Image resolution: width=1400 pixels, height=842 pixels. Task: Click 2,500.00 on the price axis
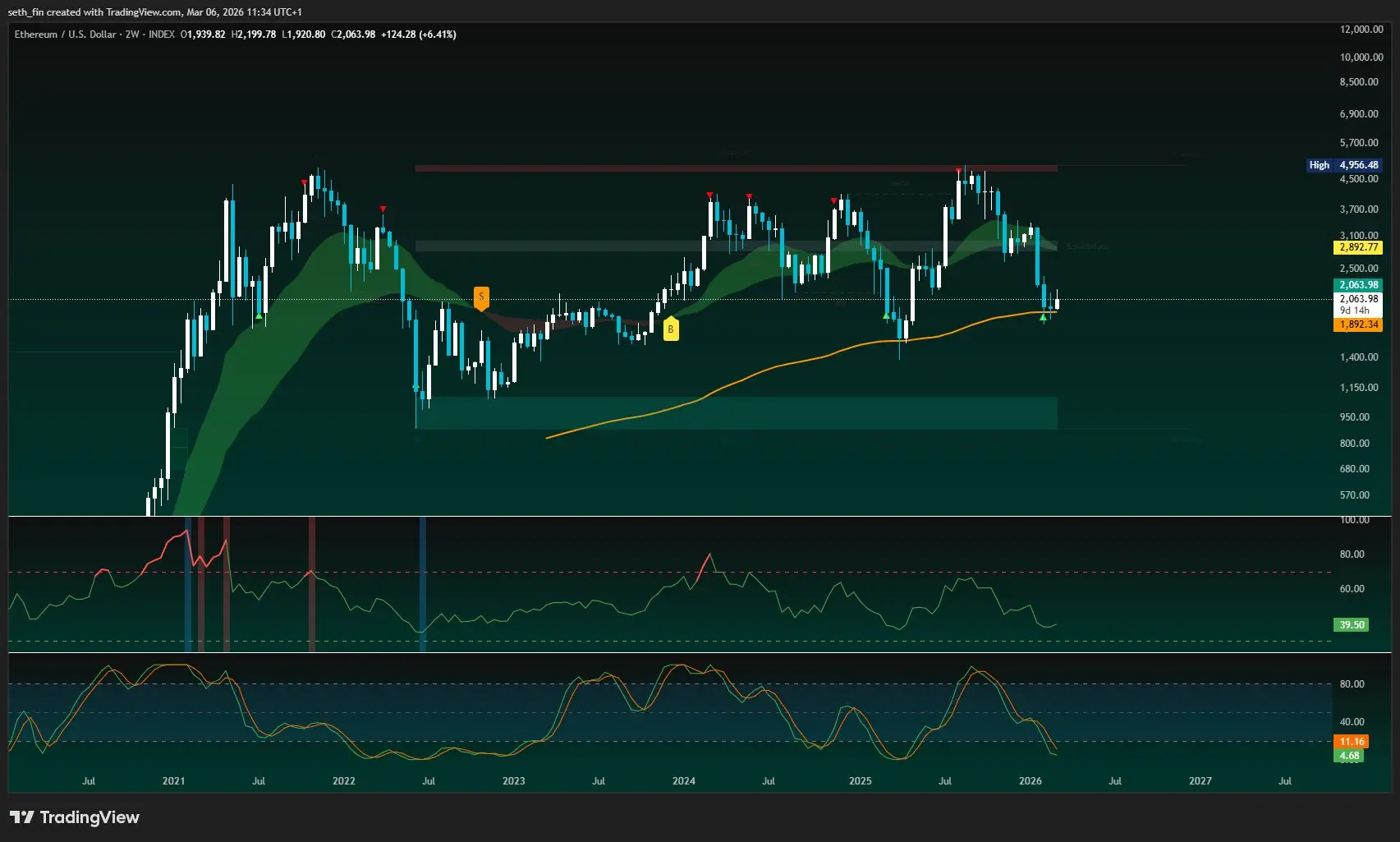[1359, 269]
